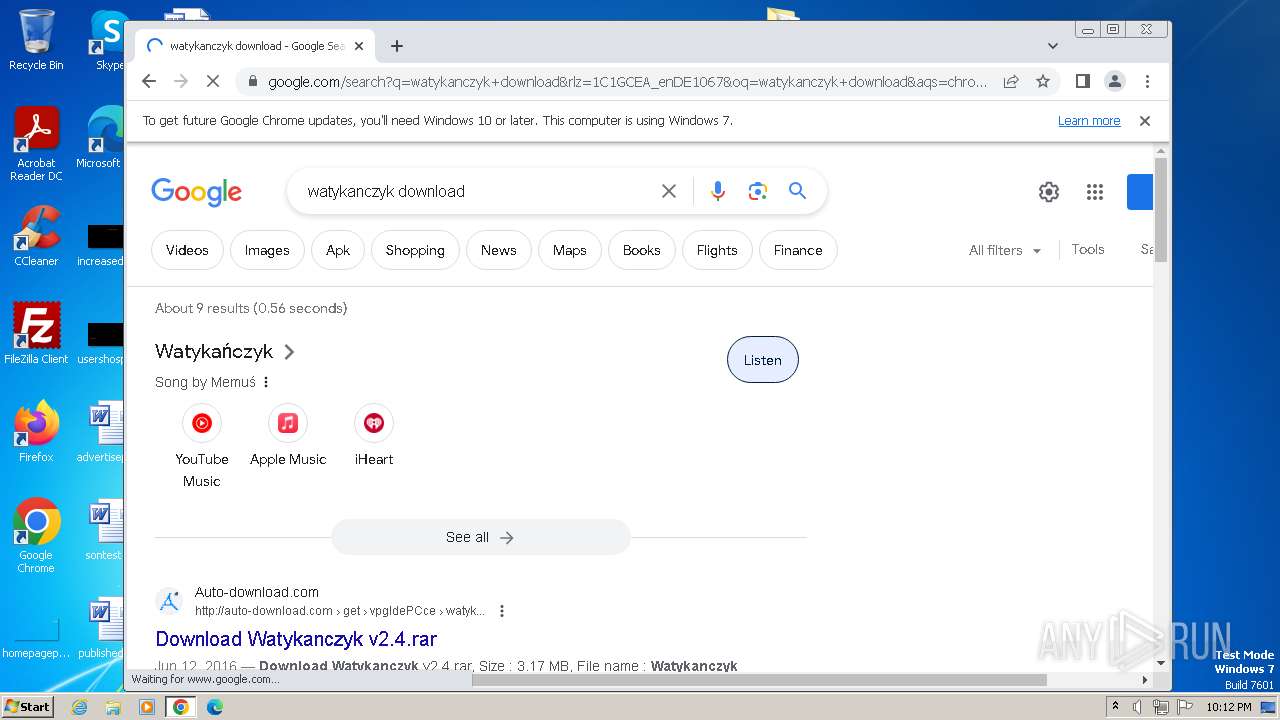Open more options beside Song by Memuś
The image size is (1280, 720).
pos(266,382)
